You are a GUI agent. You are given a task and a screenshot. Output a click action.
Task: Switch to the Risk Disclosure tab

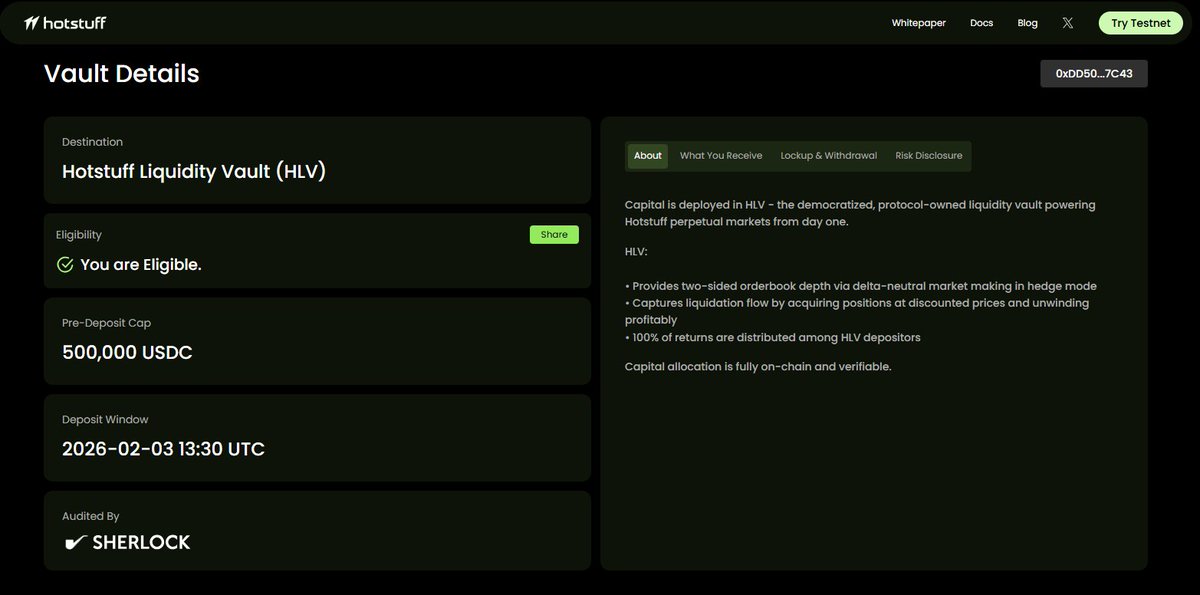pos(929,156)
